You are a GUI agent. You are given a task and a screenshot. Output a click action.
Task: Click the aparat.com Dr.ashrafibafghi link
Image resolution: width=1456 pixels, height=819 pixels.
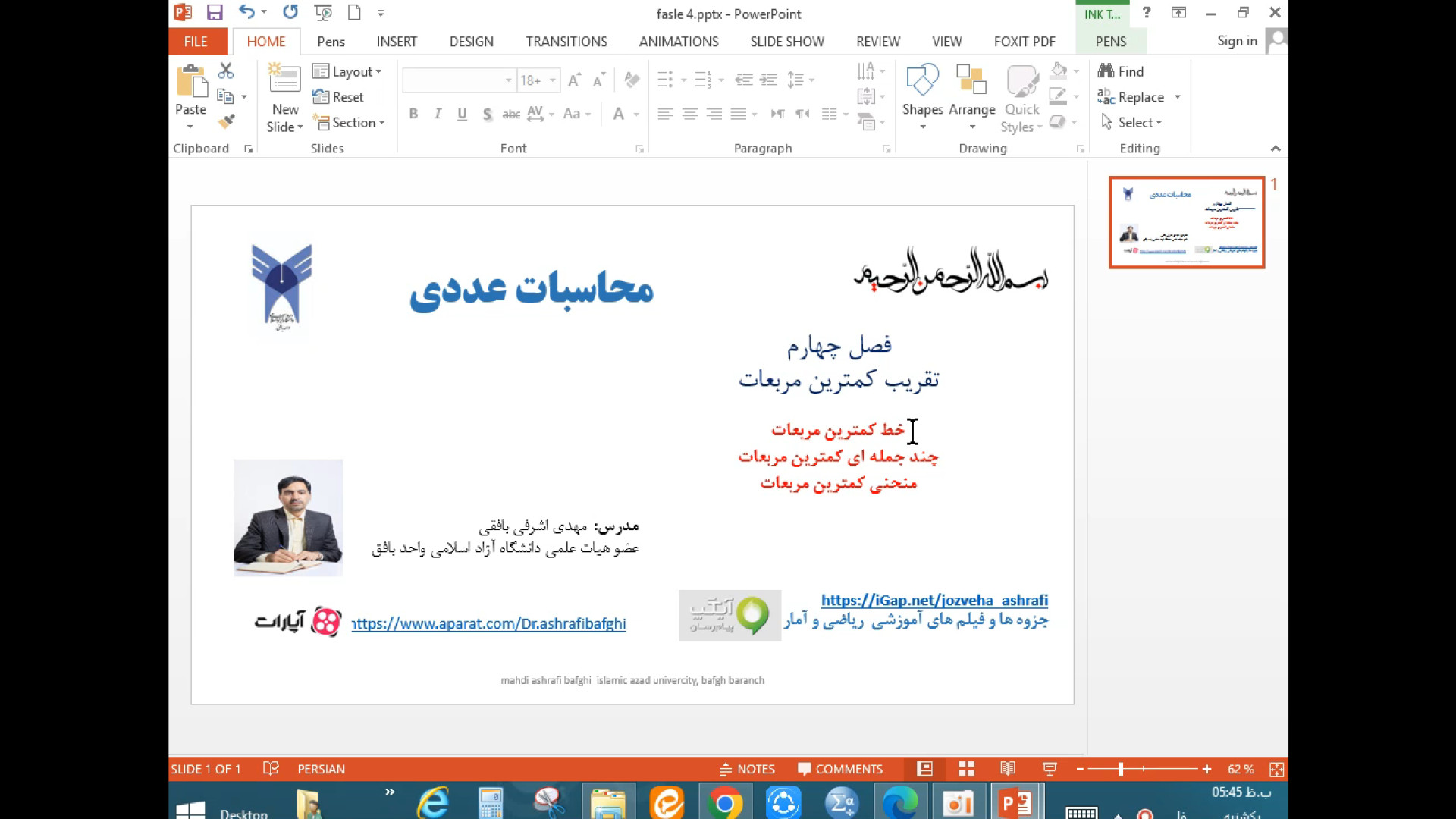click(x=489, y=623)
